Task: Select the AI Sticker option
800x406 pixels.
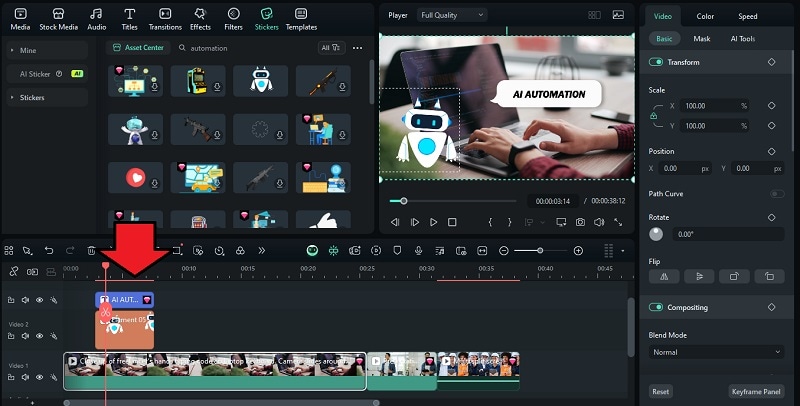Action: point(47,74)
